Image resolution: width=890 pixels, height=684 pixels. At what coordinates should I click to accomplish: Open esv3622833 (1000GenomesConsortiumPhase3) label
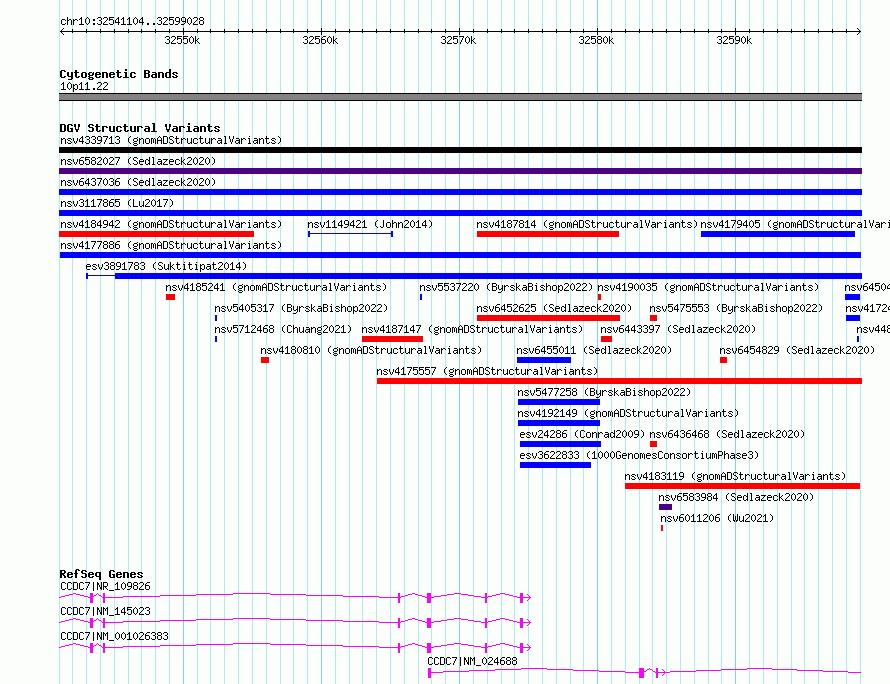pyautogui.click(x=639, y=455)
